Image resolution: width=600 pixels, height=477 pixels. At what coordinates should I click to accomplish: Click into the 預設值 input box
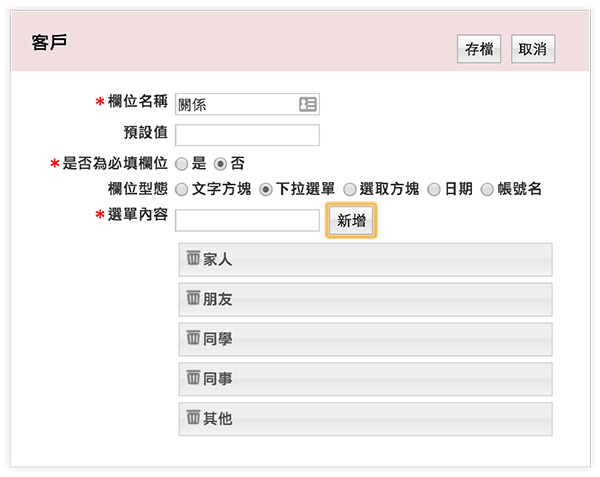[x=247, y=135]
